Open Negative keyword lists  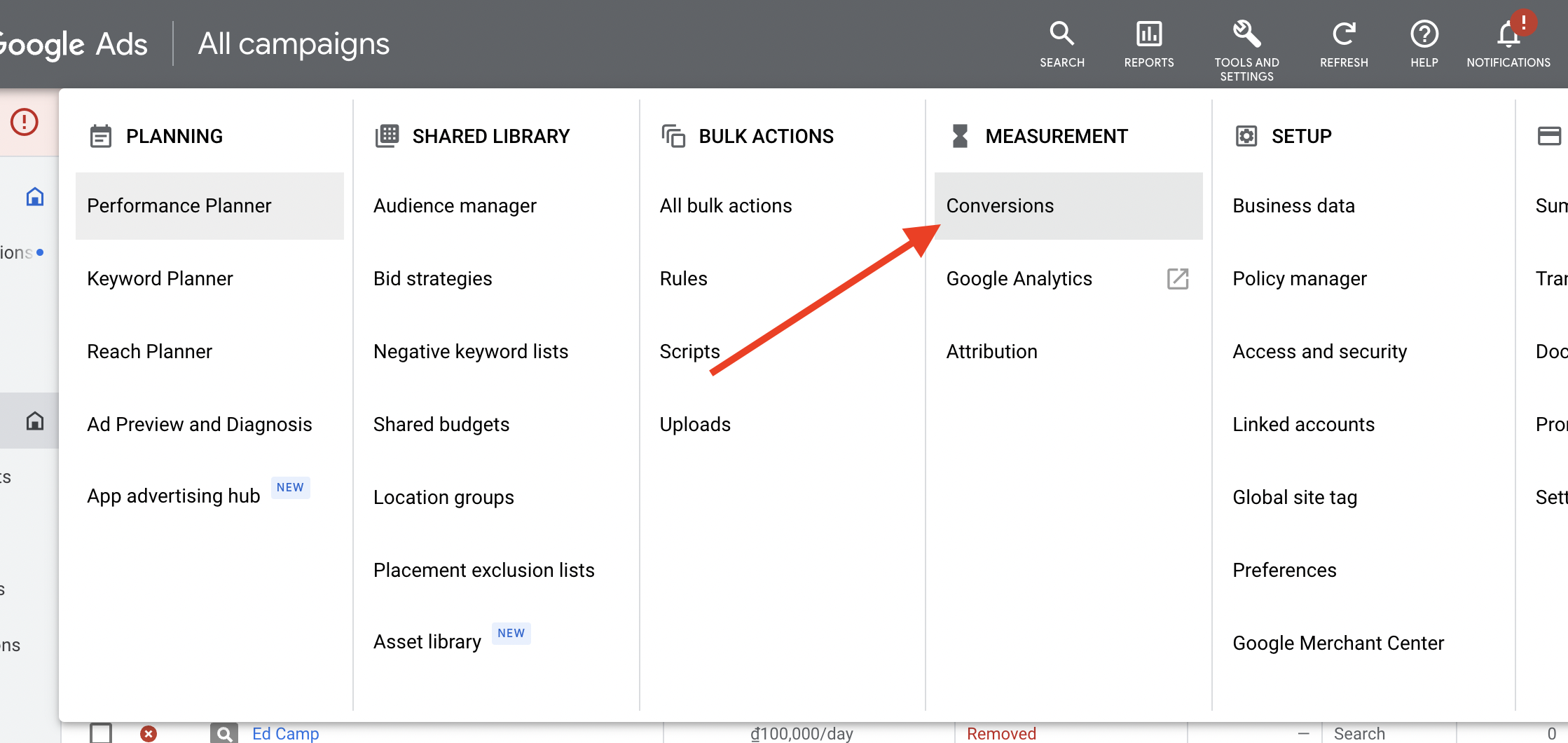click(471, 352)
